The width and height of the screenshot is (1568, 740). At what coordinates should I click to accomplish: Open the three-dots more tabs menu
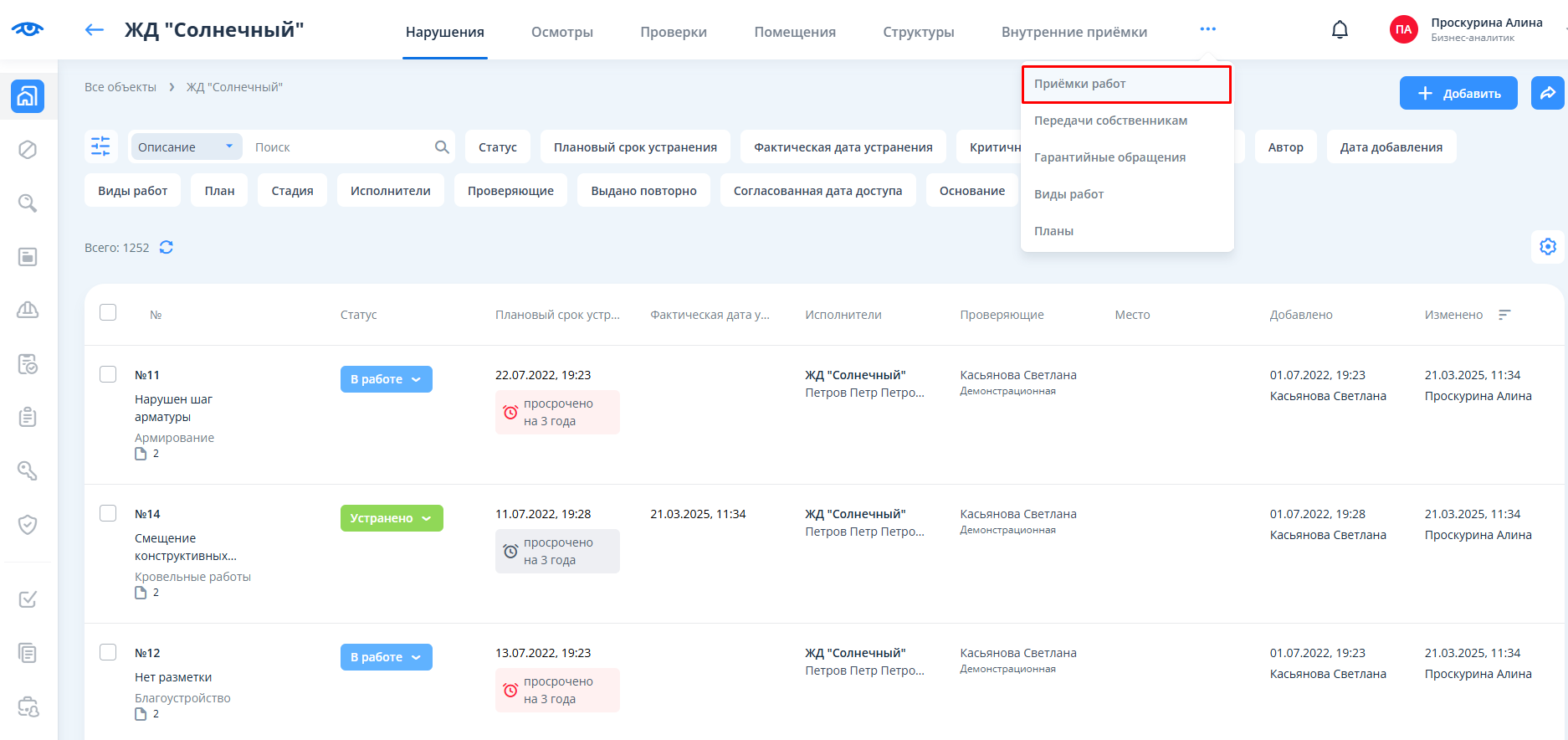point(1207,29)
